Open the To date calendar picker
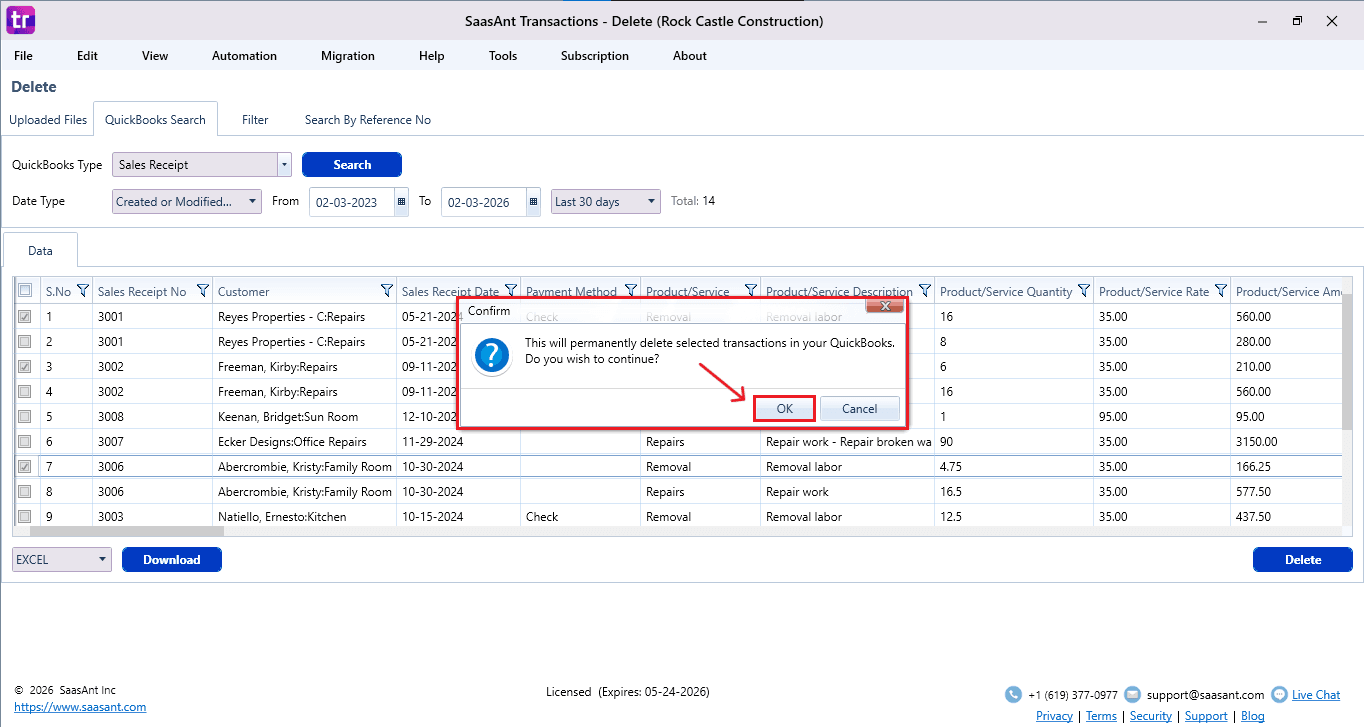This screenshot has height=727, width=1364. [x=533, y=202]
